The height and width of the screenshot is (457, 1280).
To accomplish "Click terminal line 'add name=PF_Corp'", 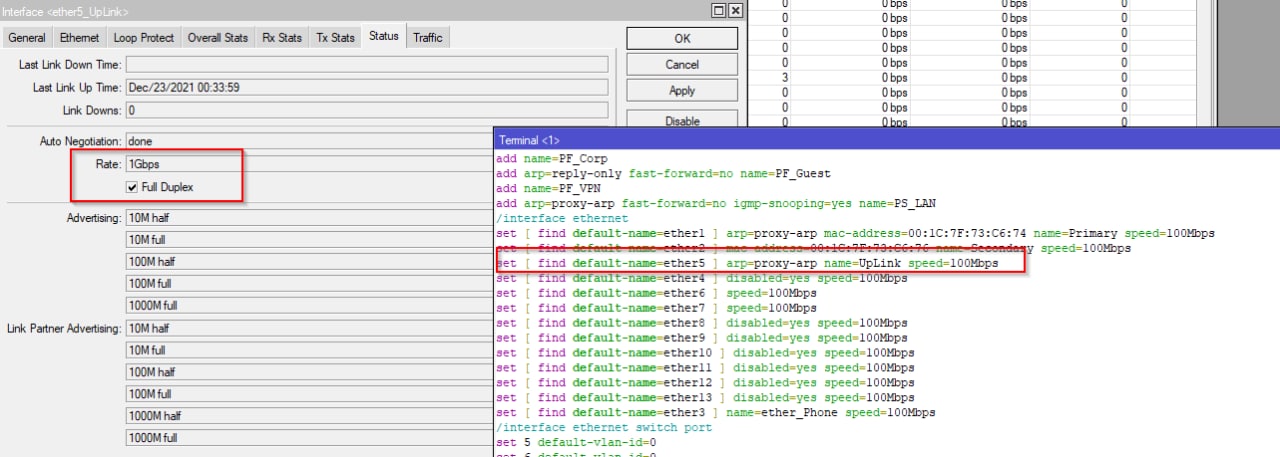I will (552, 159).
